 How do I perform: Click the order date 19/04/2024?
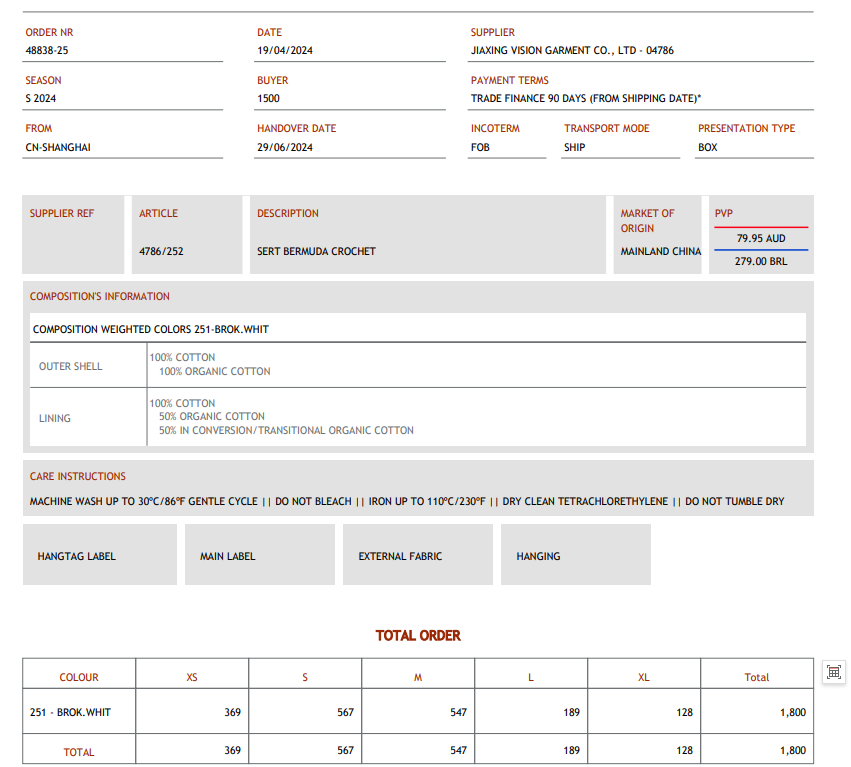(x=285, y=50)
